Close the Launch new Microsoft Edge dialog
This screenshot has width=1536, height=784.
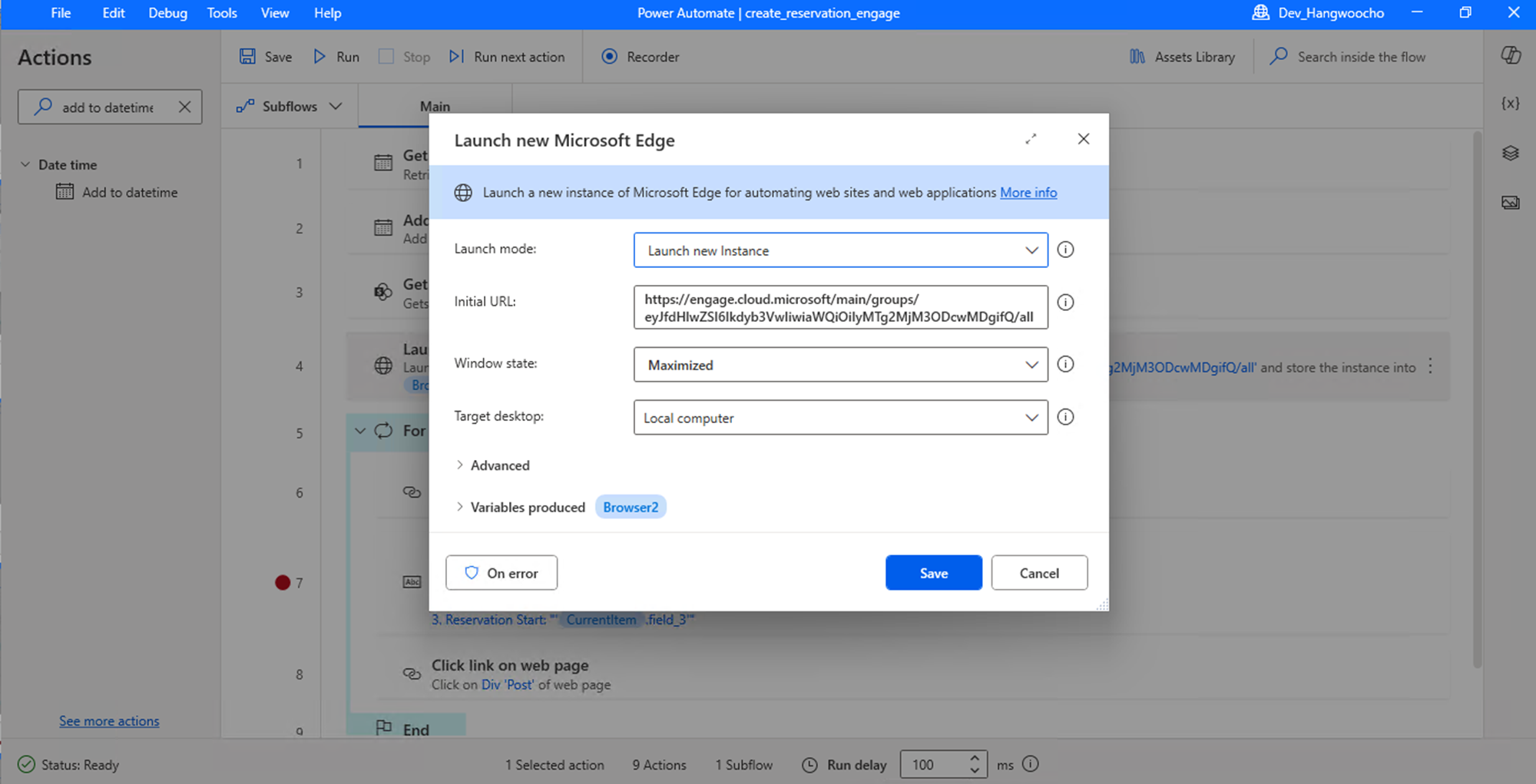coord(1084,139)
